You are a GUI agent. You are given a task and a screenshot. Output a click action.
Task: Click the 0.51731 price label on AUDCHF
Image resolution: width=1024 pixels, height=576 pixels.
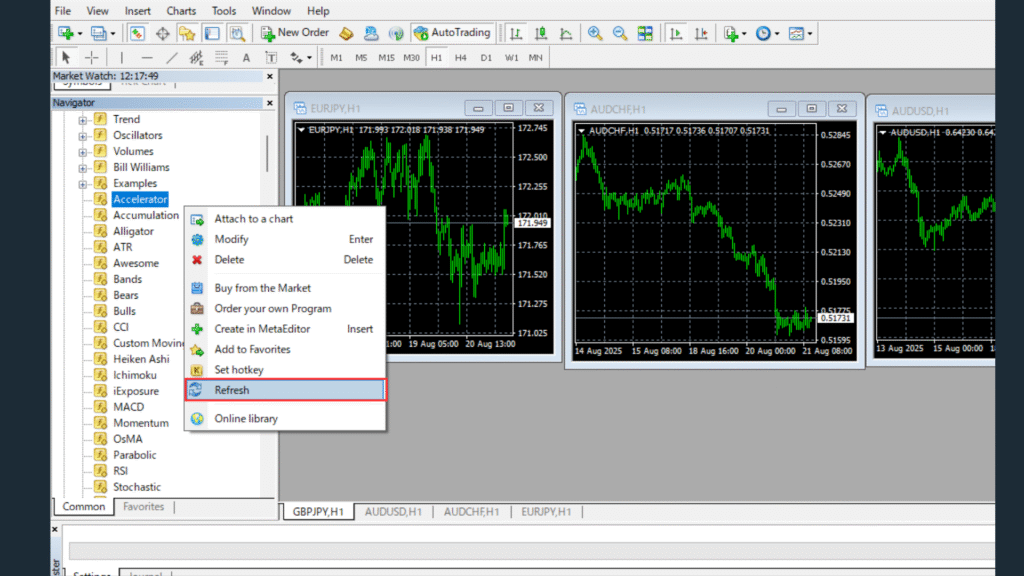click(x=835, y=318)
